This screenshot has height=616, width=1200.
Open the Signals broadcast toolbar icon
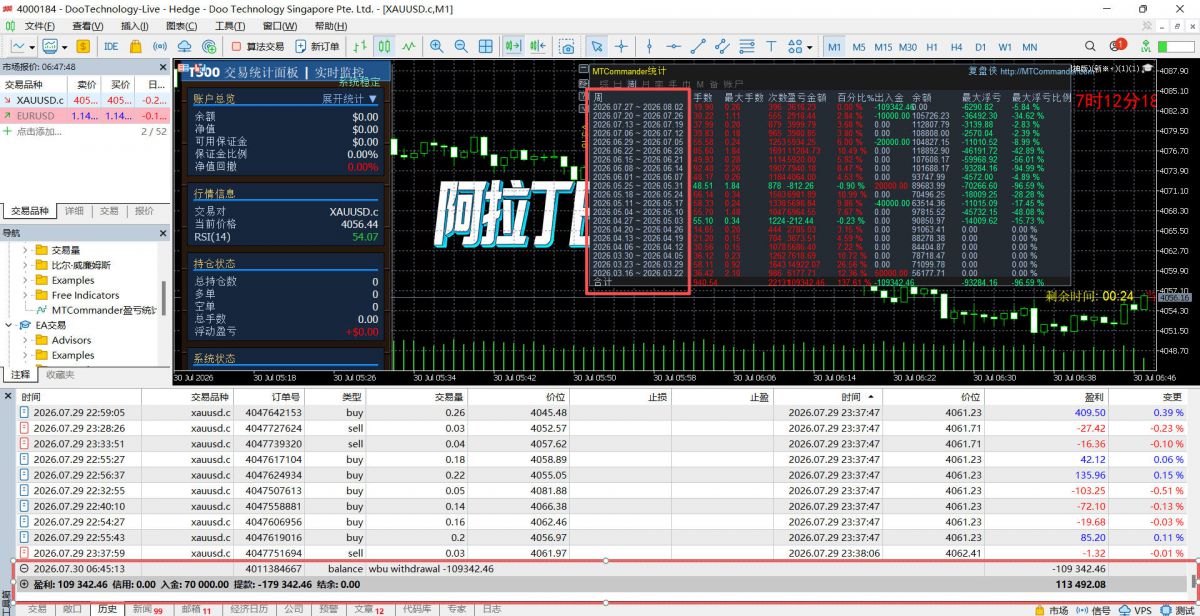pos(160,46)
